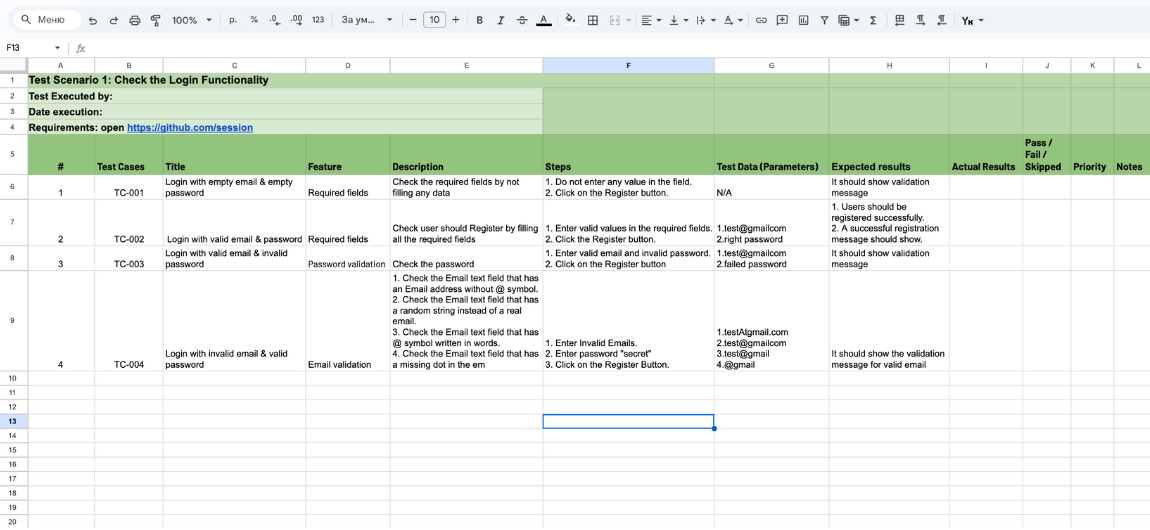Open text rotation dropdown

[733, 21]
